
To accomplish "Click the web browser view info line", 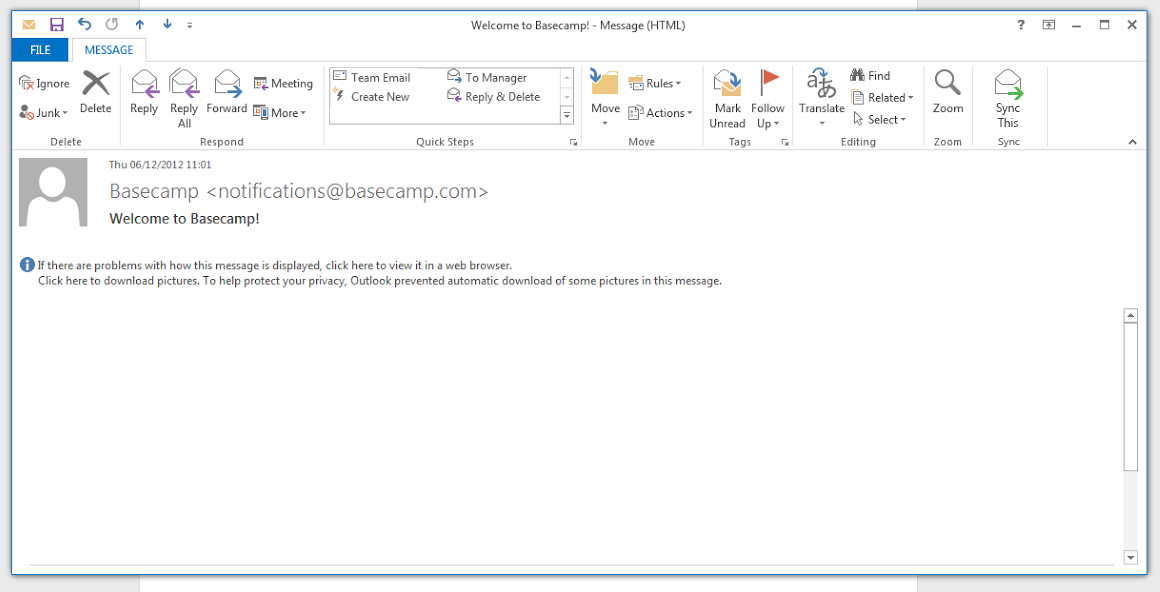I will (274, 265).
